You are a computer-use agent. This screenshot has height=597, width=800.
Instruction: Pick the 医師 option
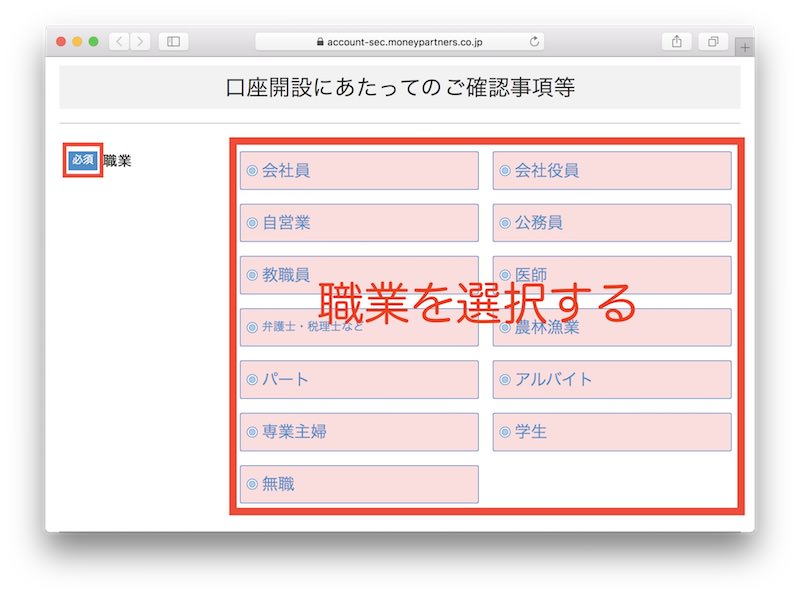coord(612,275)
